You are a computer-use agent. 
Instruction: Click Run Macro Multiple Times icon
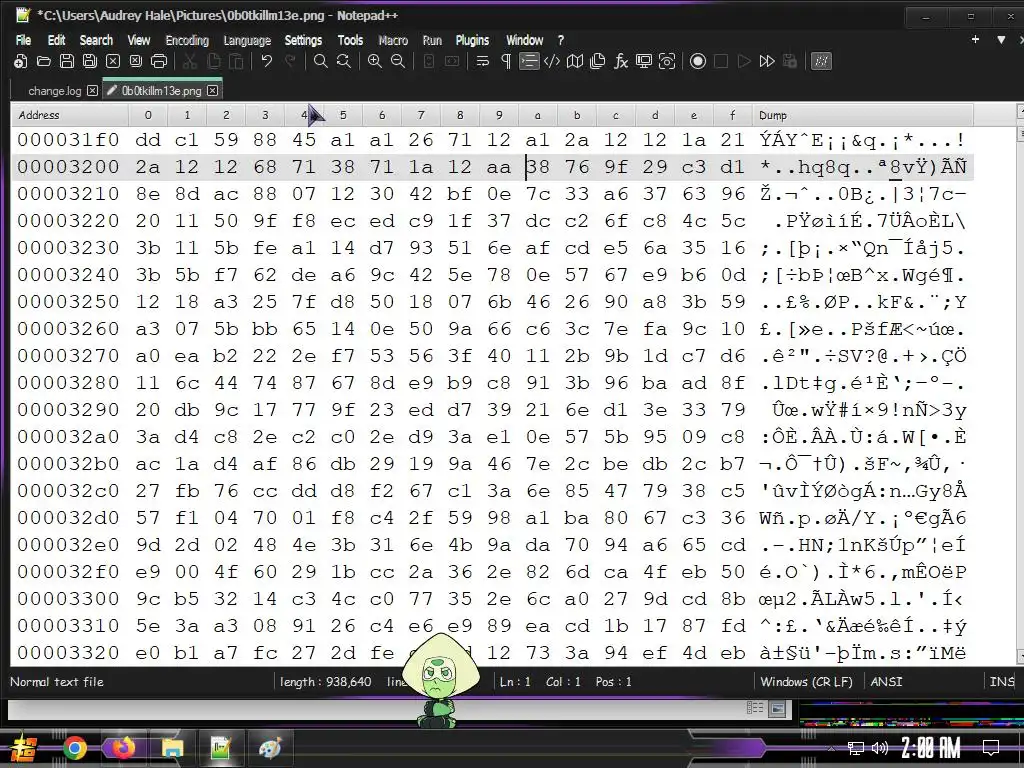(767, 61)
